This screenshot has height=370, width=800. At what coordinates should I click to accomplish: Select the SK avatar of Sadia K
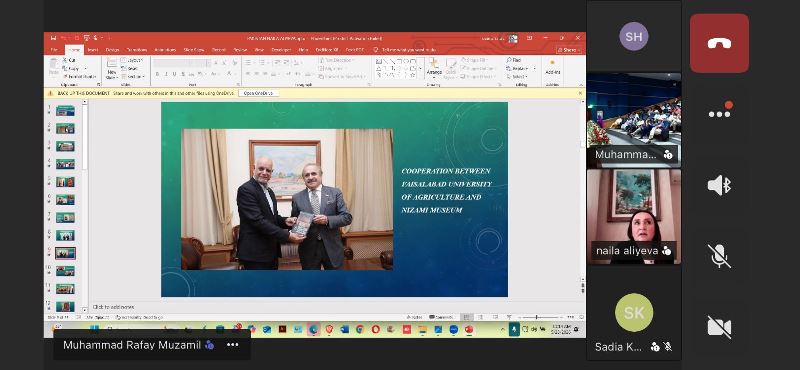tap(634, 312)
